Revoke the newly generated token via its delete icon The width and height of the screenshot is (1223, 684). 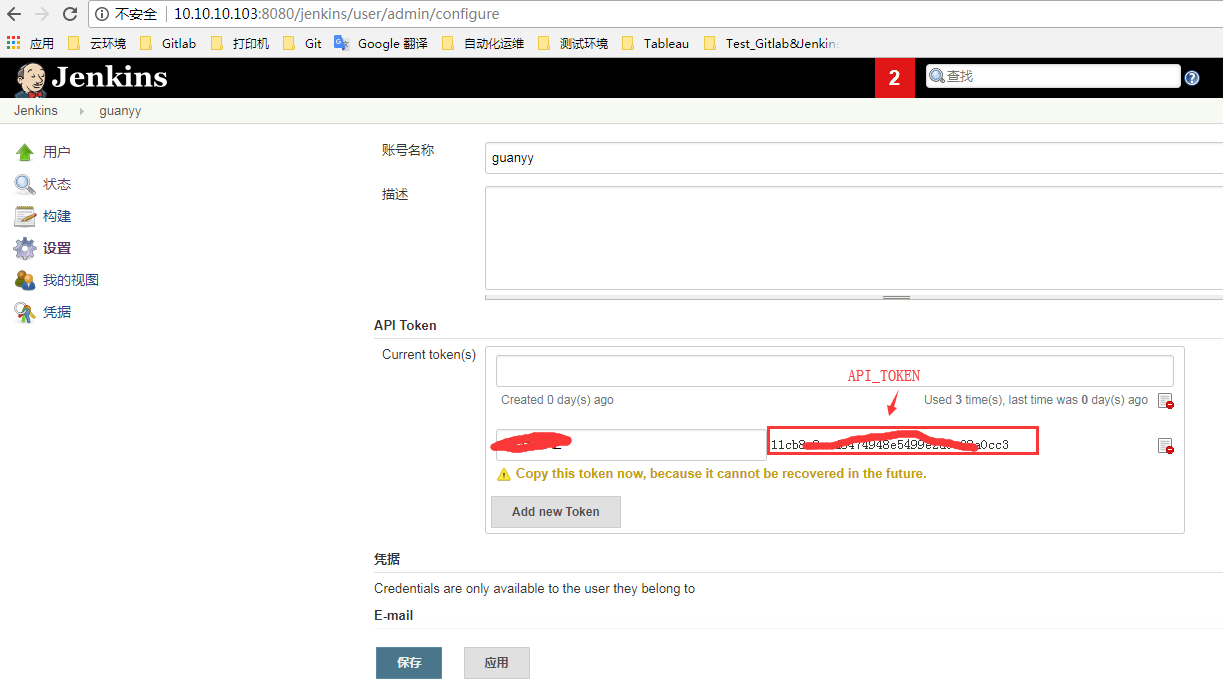point(1165,446)
